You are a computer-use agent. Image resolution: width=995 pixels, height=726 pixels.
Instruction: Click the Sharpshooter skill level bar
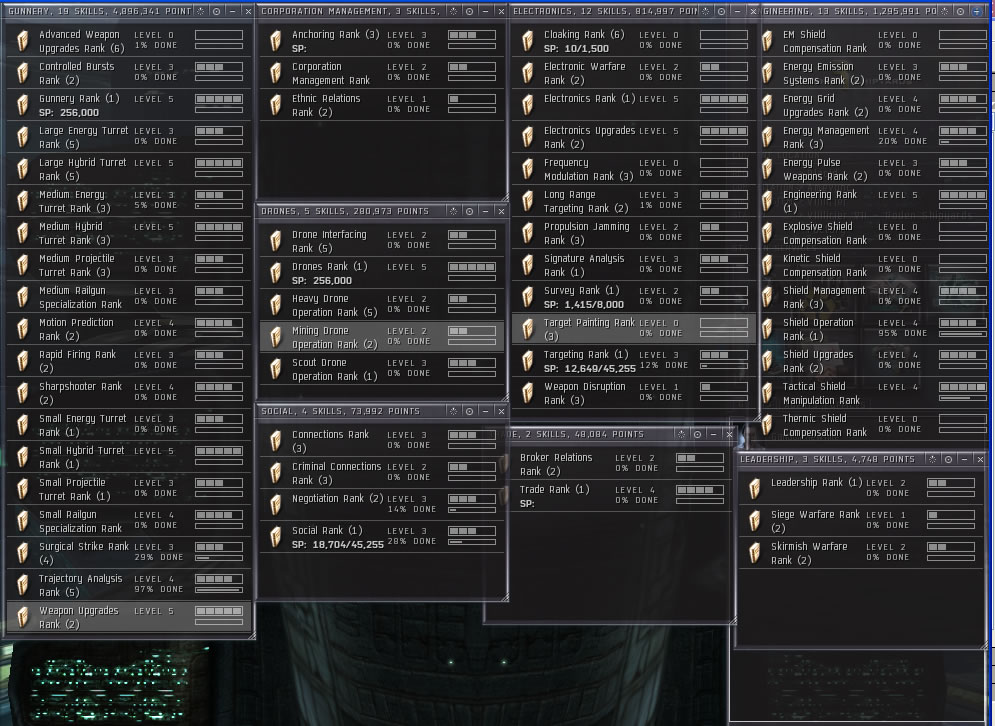pyautogui.click(x=219, y=387)
